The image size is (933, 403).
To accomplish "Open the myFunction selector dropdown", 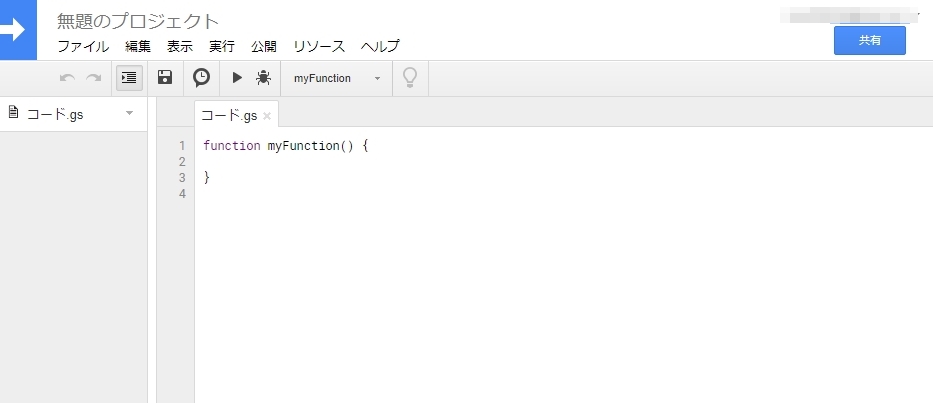I will click(x=337, y=78).
